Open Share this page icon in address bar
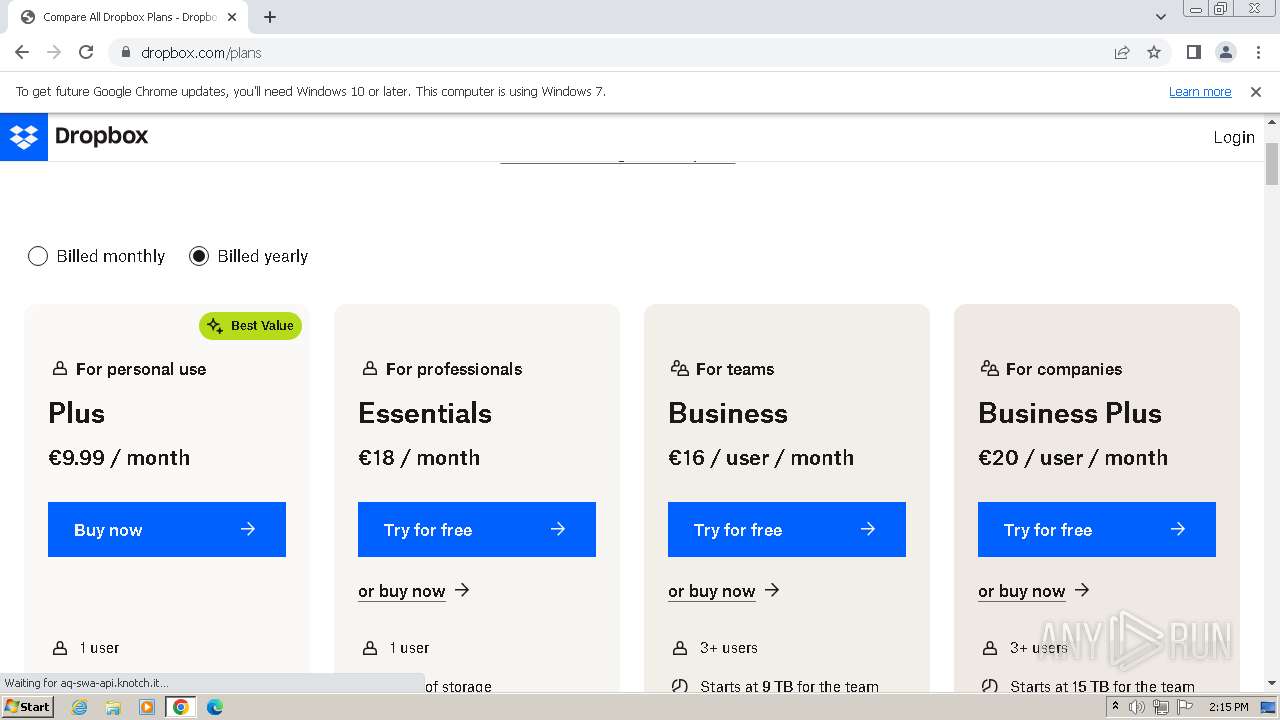Viewport: 1280px width, 720px height. click(x=1122, y=53)
